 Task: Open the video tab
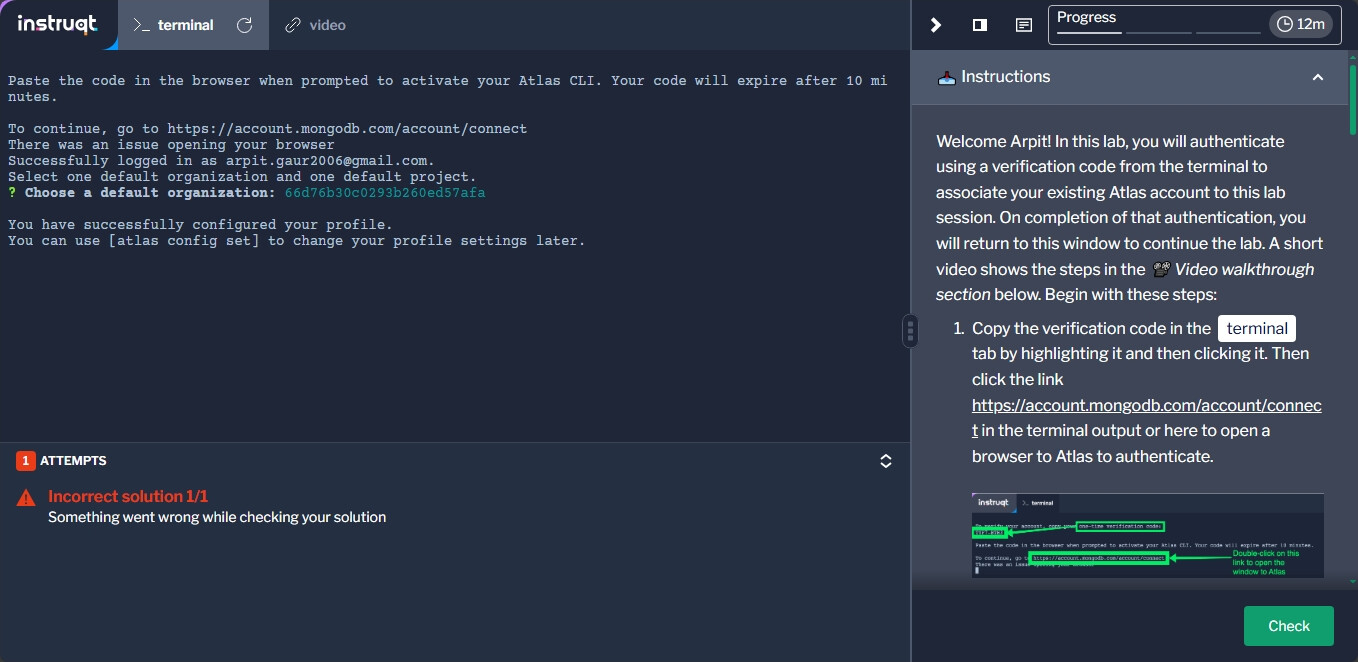tap(315, 25)
